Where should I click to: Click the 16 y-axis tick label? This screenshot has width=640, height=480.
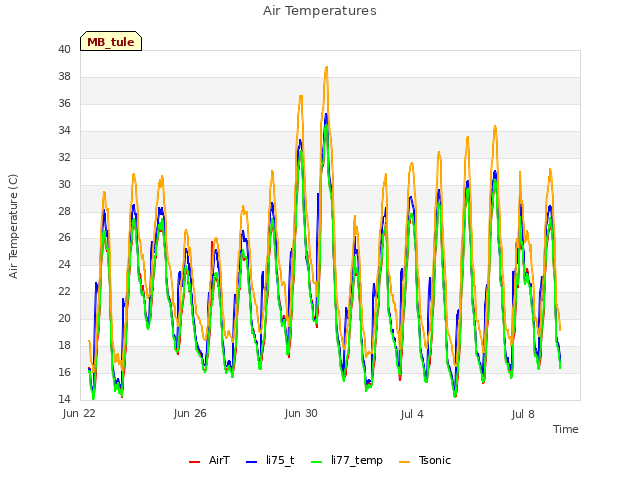64,372
